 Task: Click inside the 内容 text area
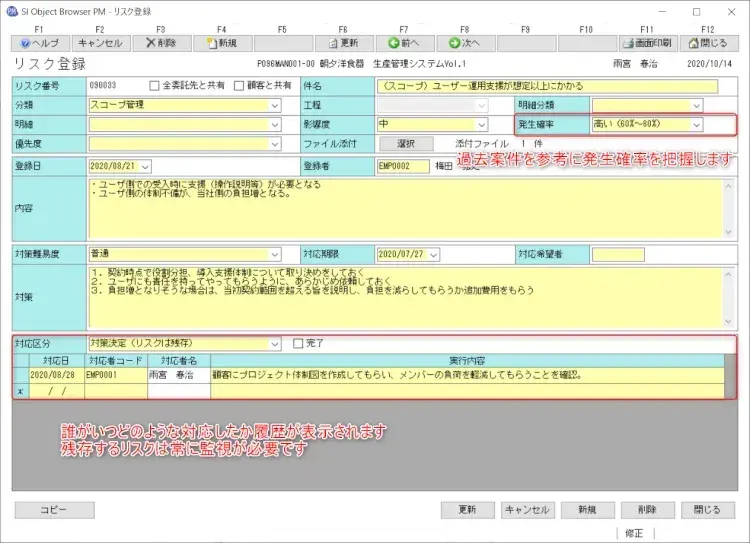(405, 209)
